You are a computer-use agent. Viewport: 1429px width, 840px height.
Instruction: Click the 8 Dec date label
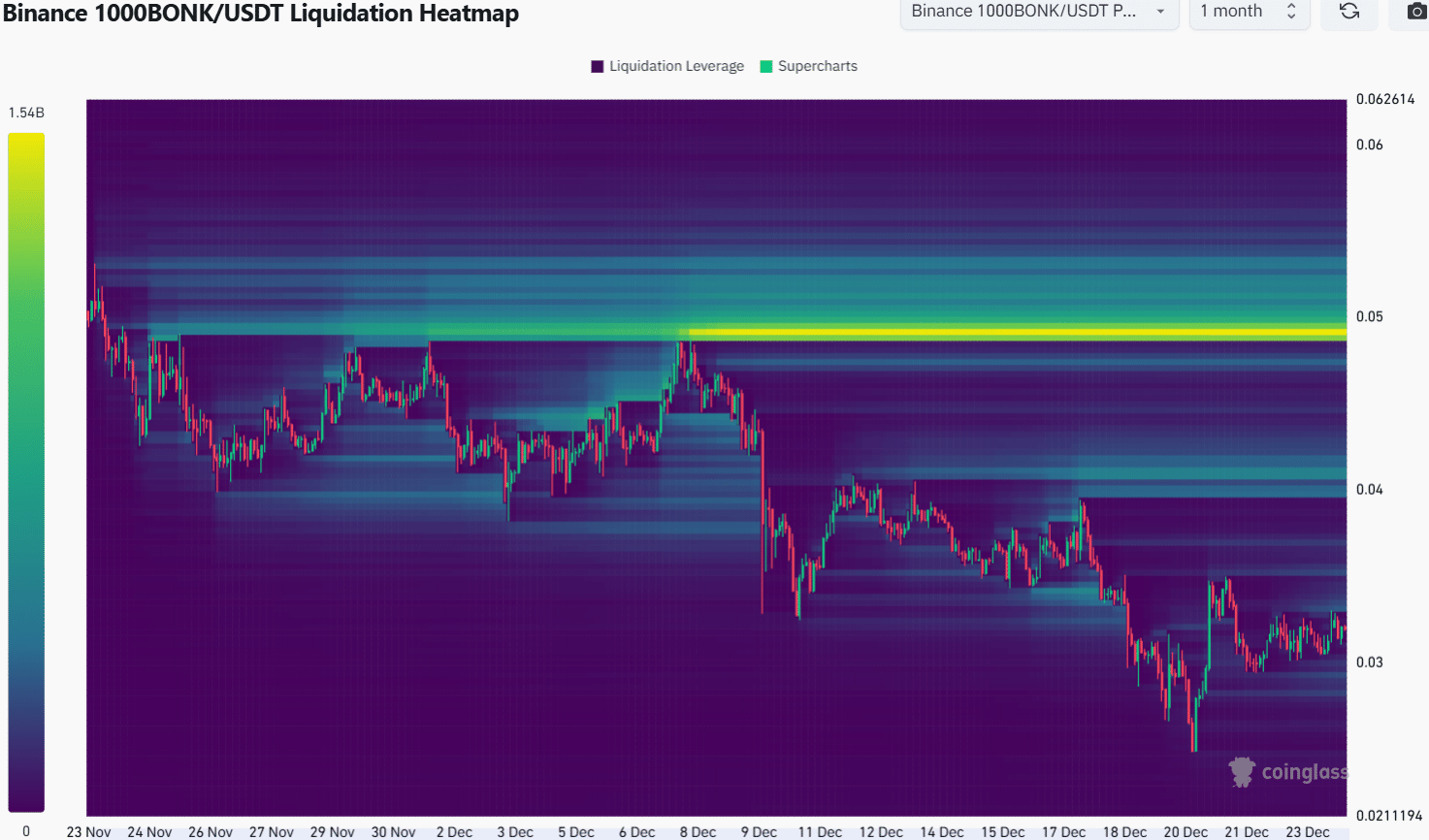(x=698, y=832)
